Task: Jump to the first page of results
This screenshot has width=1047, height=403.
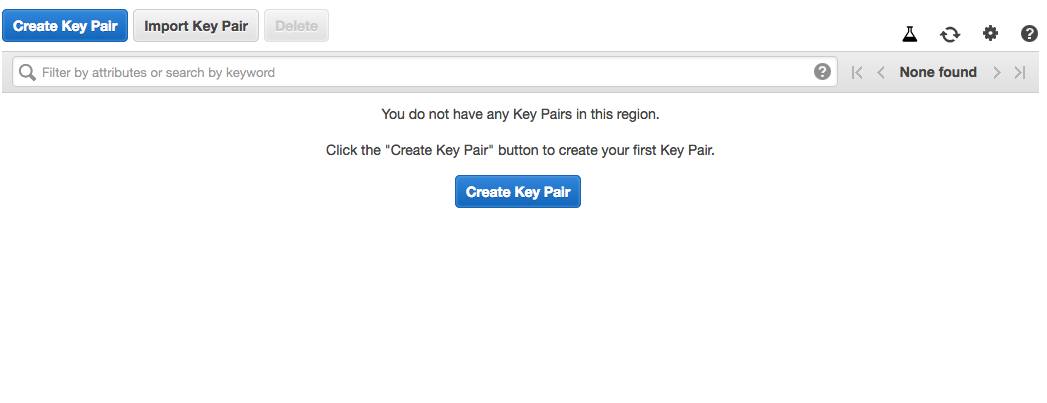Action: 857,72
